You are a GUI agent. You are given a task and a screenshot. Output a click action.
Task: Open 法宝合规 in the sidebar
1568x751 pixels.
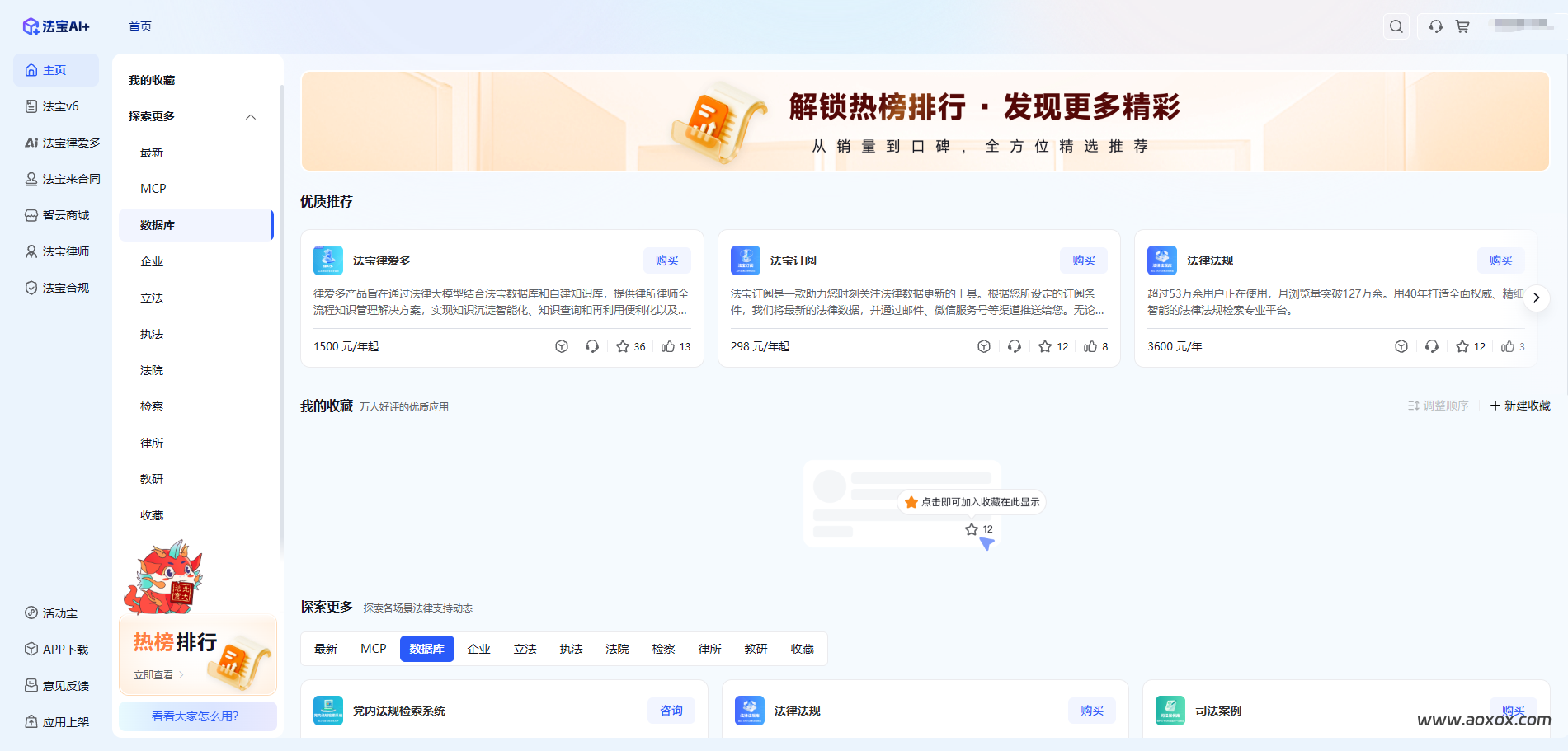click(56, 288)
